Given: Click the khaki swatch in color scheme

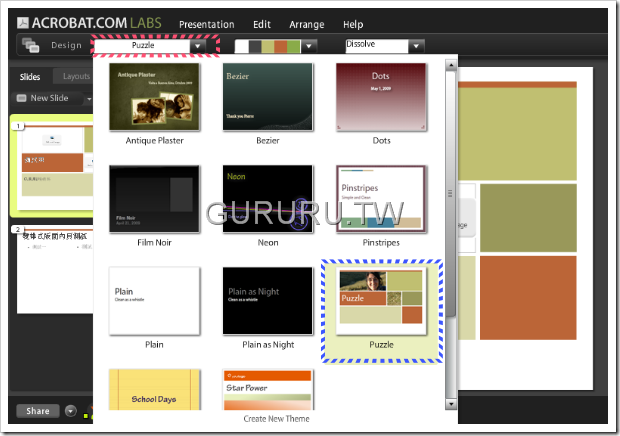Looking at the screenshot, I should [268, 46].
